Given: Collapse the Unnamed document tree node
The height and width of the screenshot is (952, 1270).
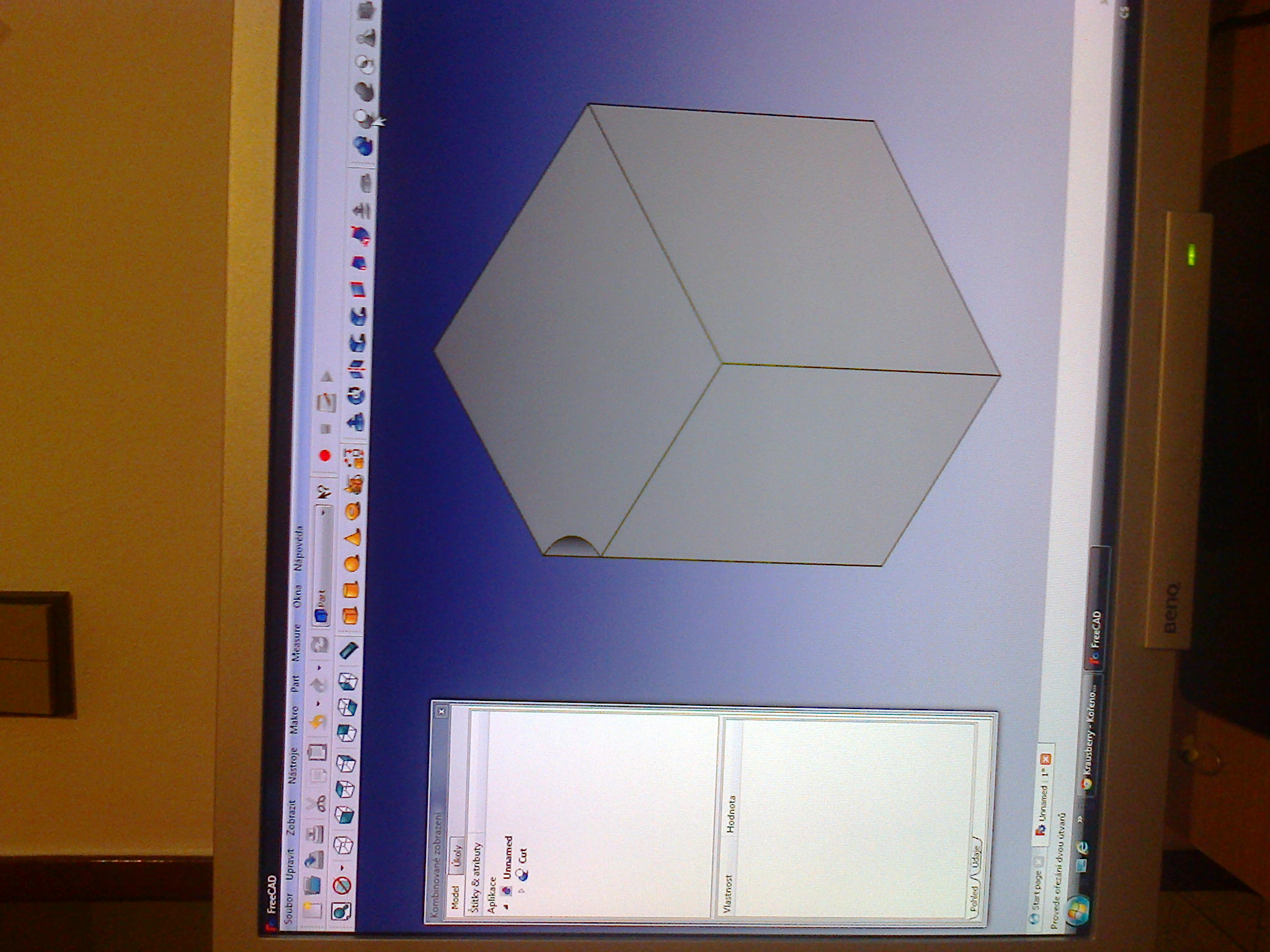Looking at the screenshot, I should click(505, 906).
